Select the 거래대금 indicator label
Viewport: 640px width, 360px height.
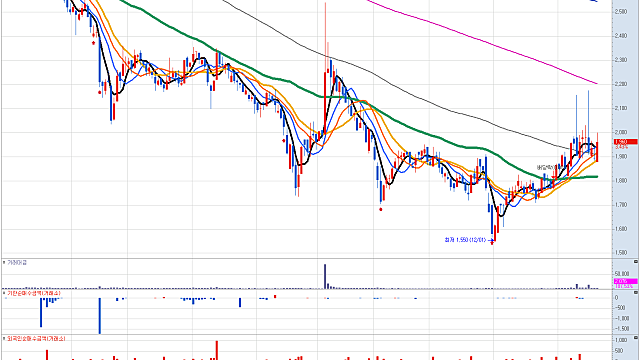(17, 262)
